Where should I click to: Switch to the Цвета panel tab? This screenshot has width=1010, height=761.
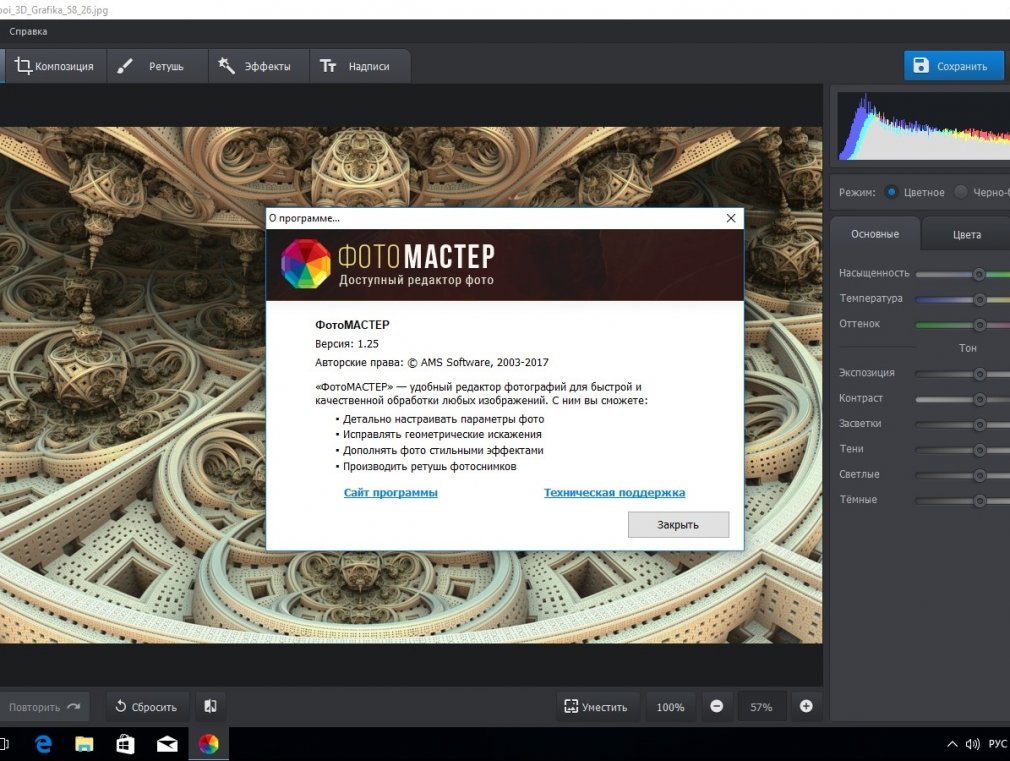coord(966,235)
